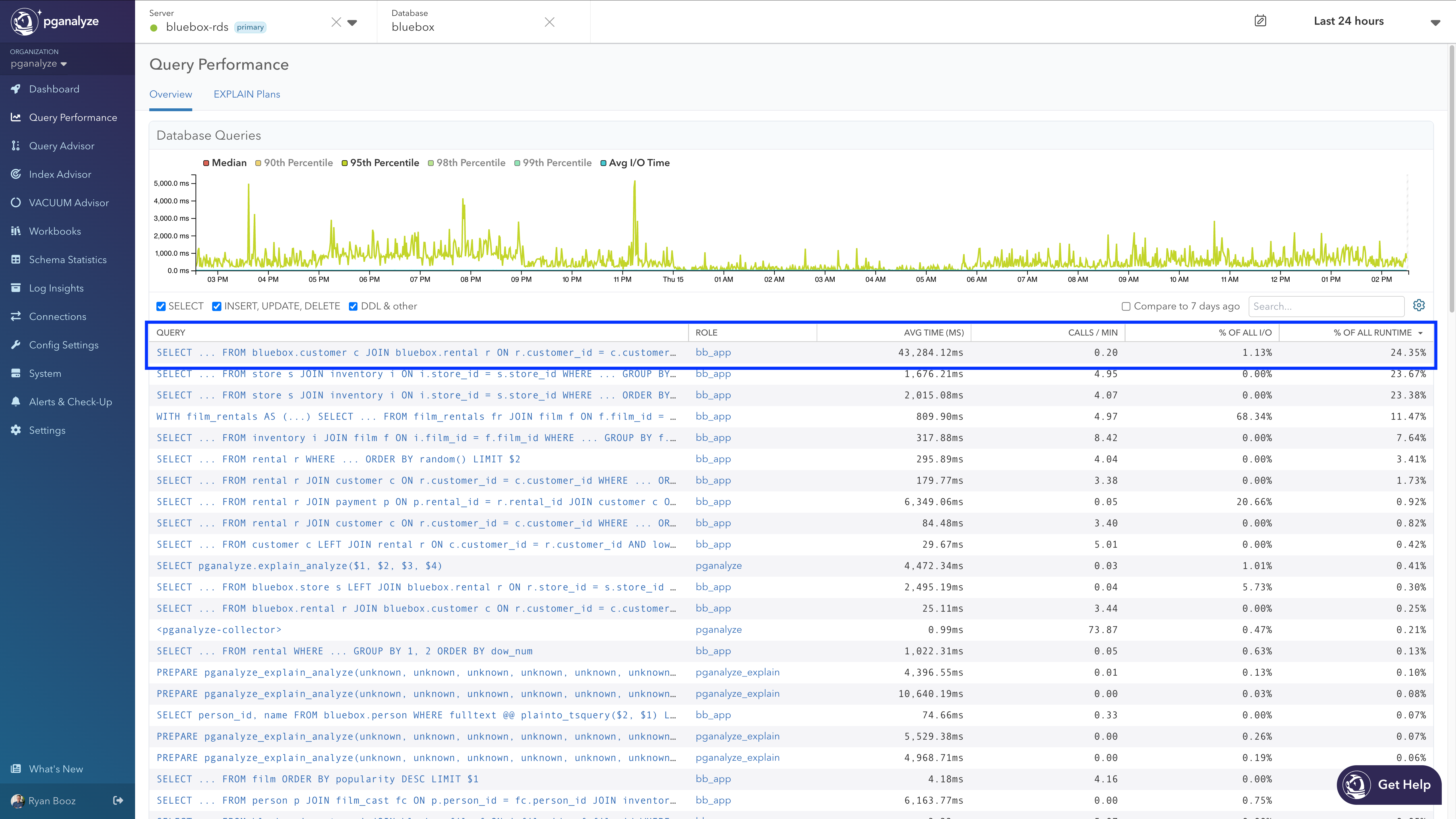
Task: Open Settings in the sidebar
Action: [47, 430]
